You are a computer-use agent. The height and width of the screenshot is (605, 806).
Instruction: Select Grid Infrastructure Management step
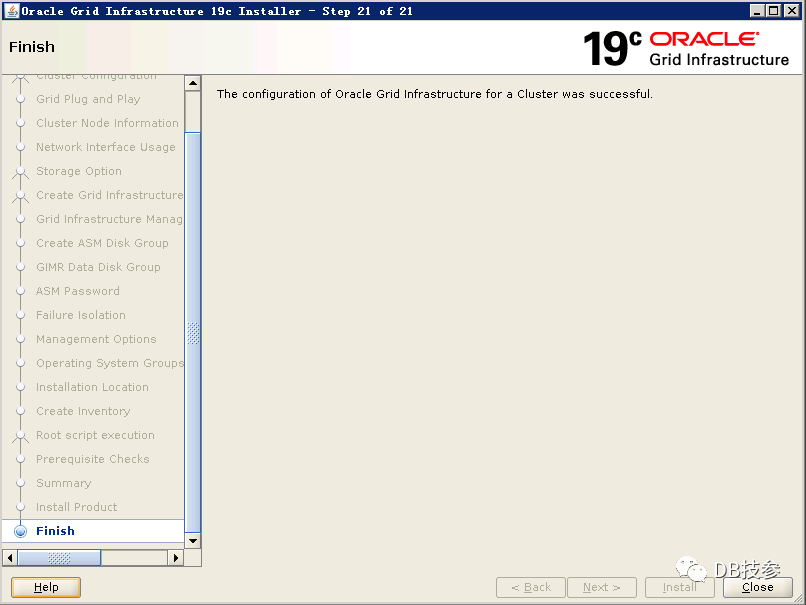pyautogui.click(x=109, y=219)
